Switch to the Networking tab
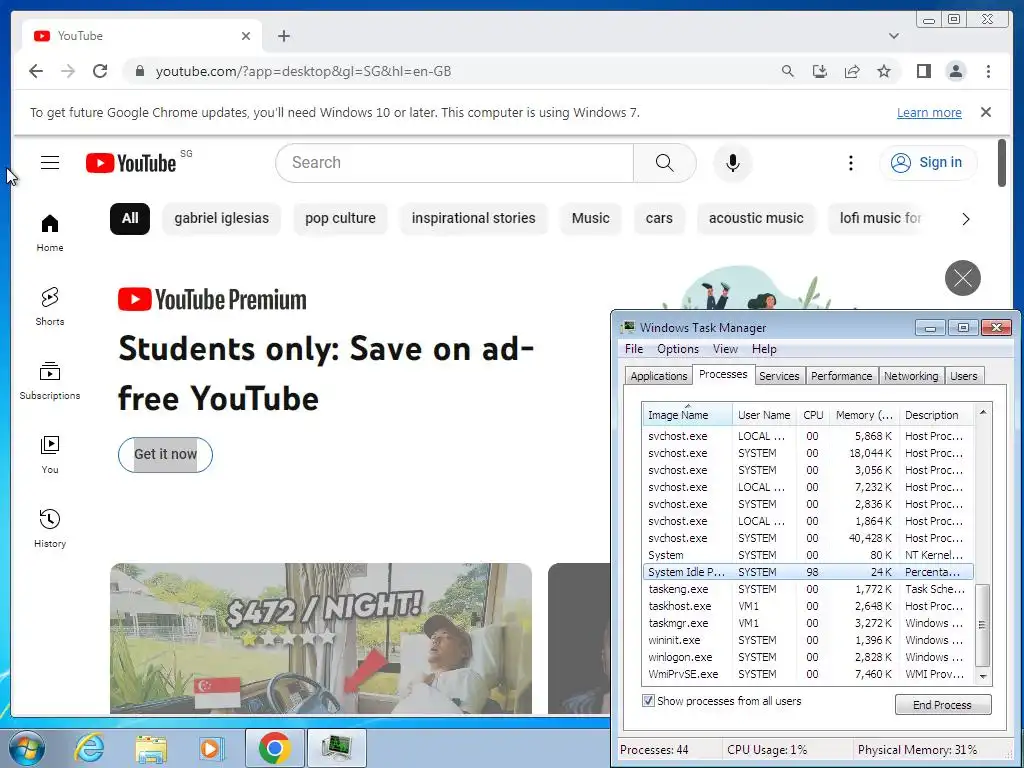The width and height of the screenshot is (1024, 768). coord(911,376)
